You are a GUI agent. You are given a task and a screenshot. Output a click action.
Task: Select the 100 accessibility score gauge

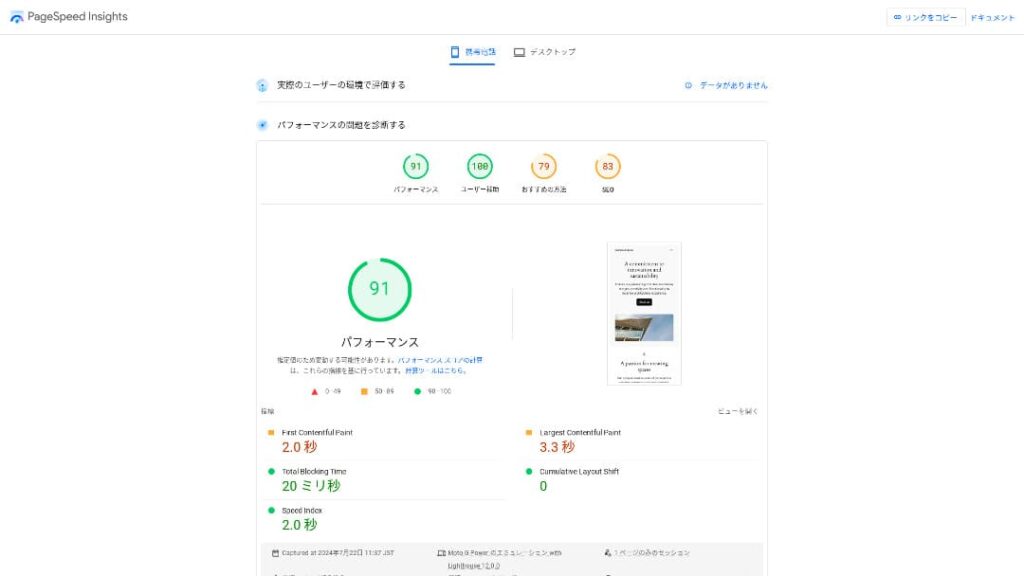click(480, 167)
